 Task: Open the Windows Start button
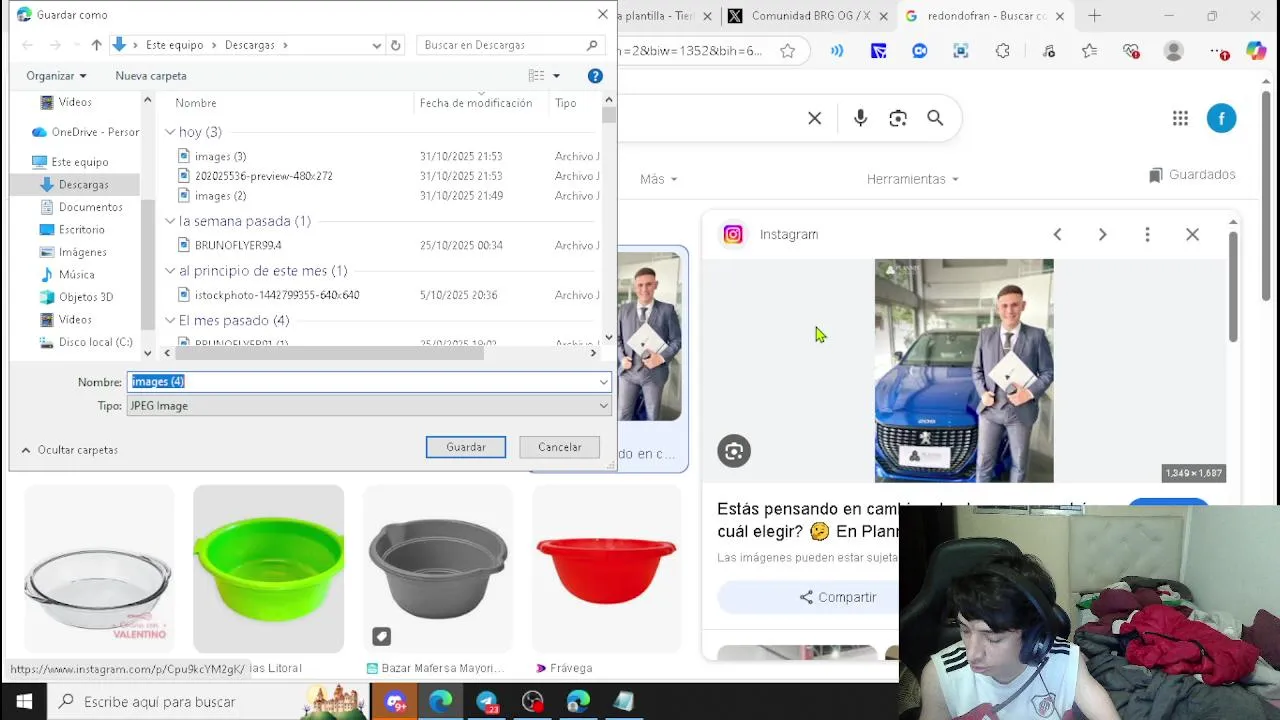24,702
